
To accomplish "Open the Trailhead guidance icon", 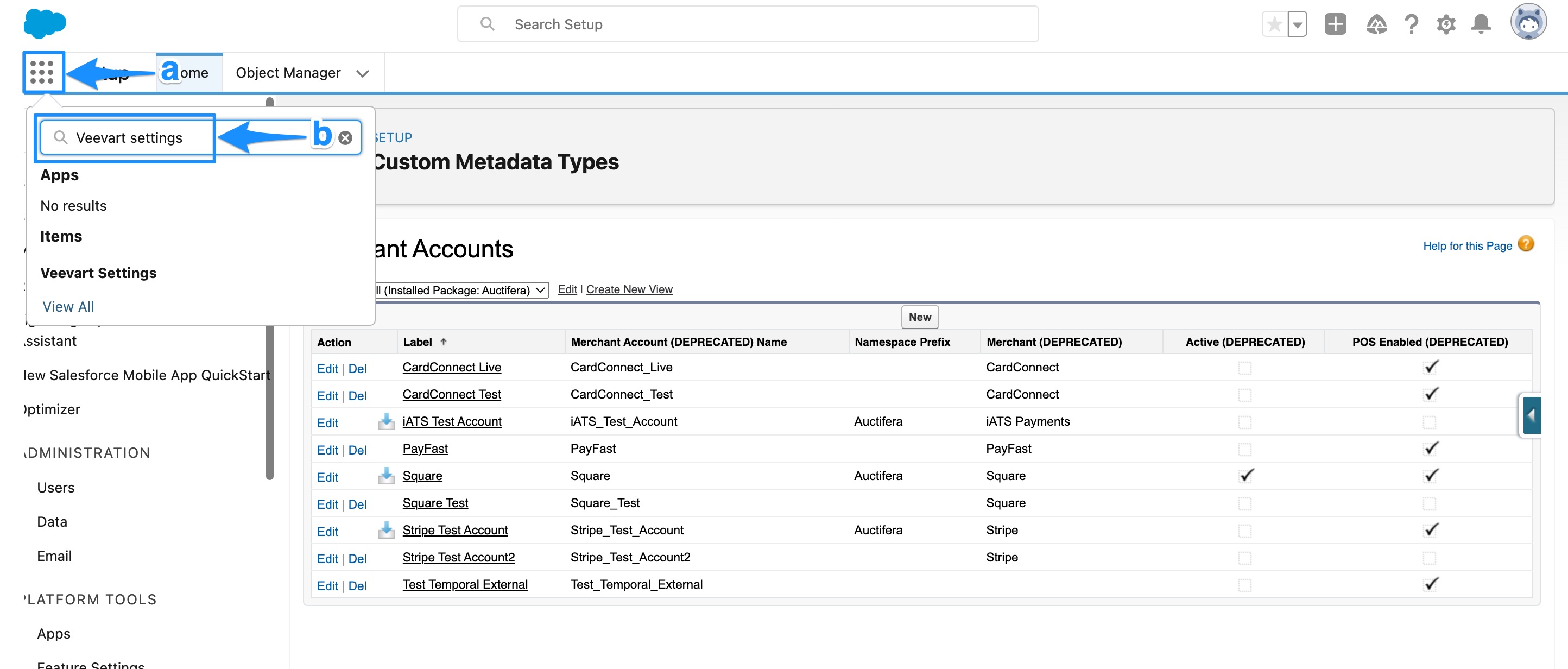I will point(1376,24).
